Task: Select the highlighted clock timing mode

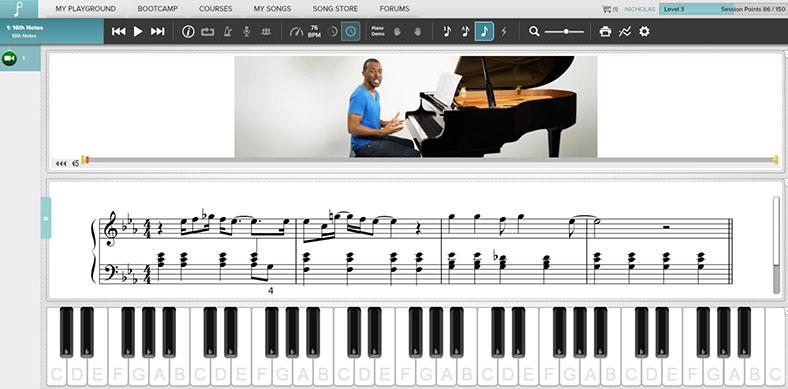Action: coord(350,32)
